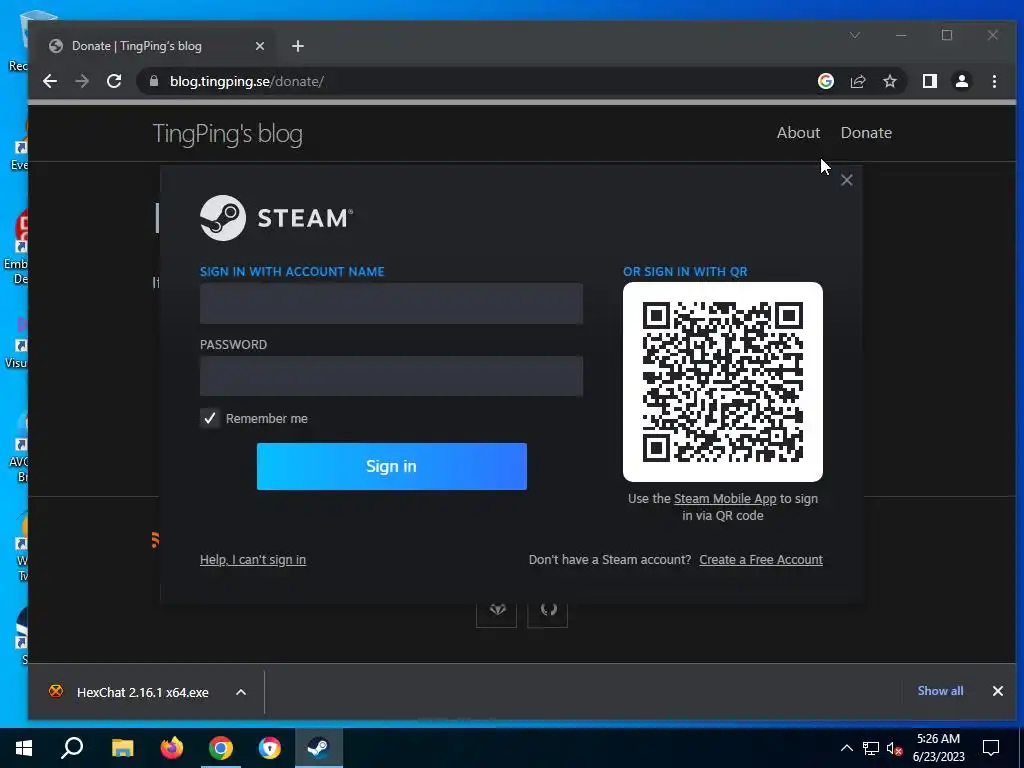Click Help, I can't sign in link

click(x=253, y=560)
